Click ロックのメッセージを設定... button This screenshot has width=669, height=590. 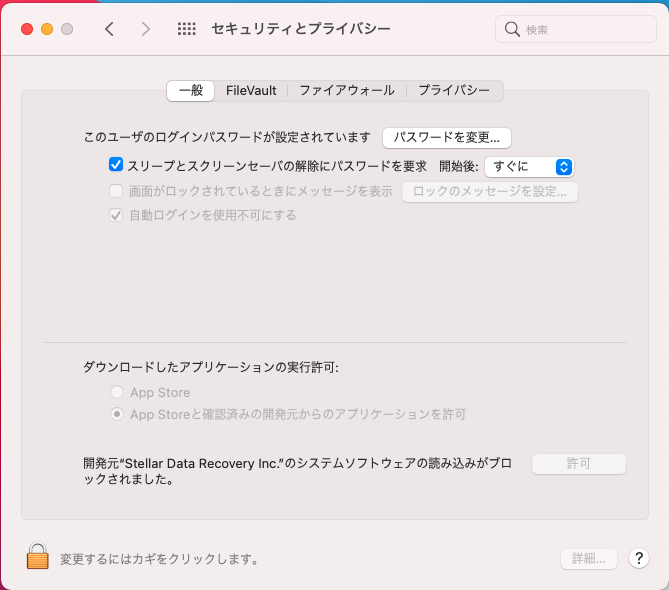[x=490, y=192]
